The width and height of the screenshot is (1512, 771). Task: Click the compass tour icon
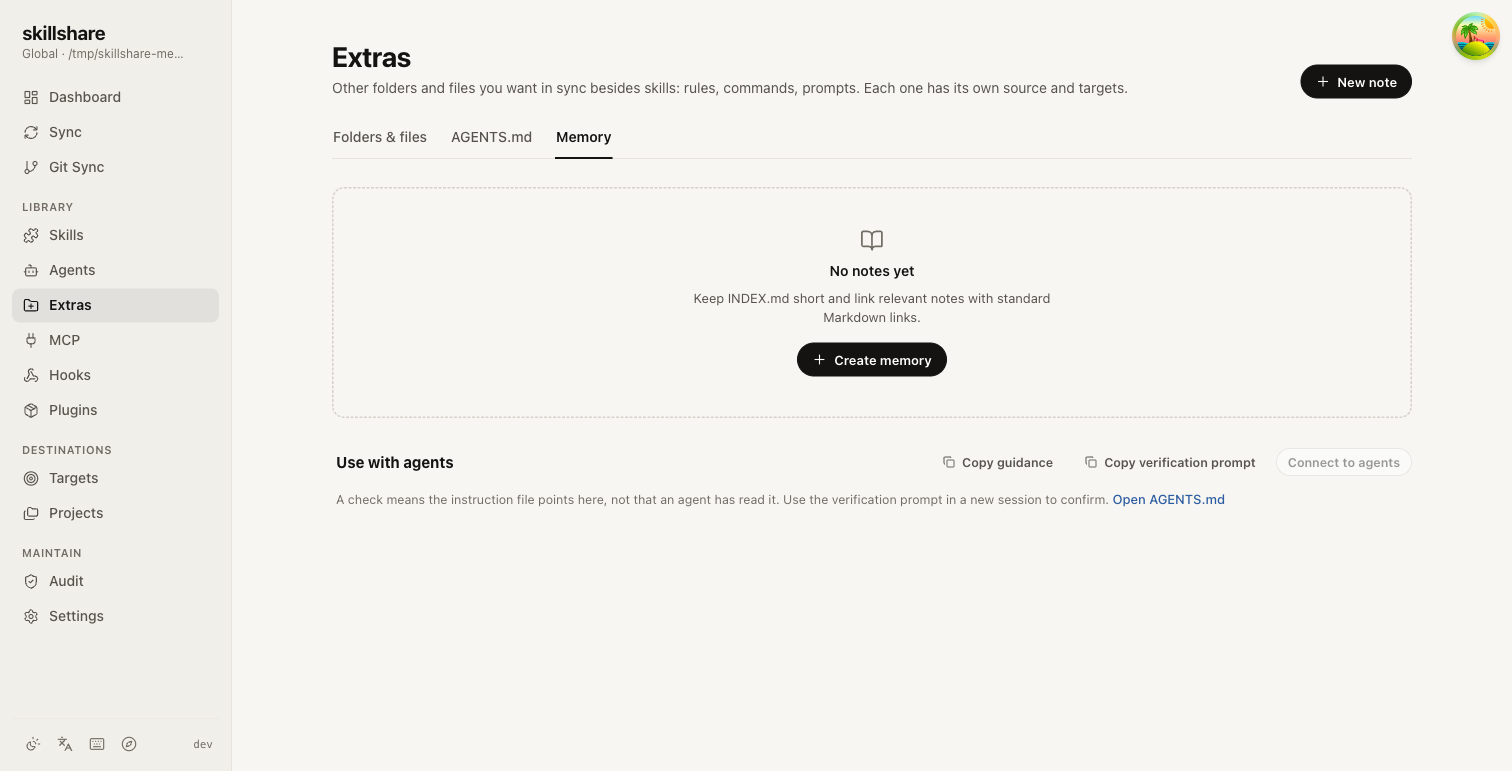coord(129,744)
